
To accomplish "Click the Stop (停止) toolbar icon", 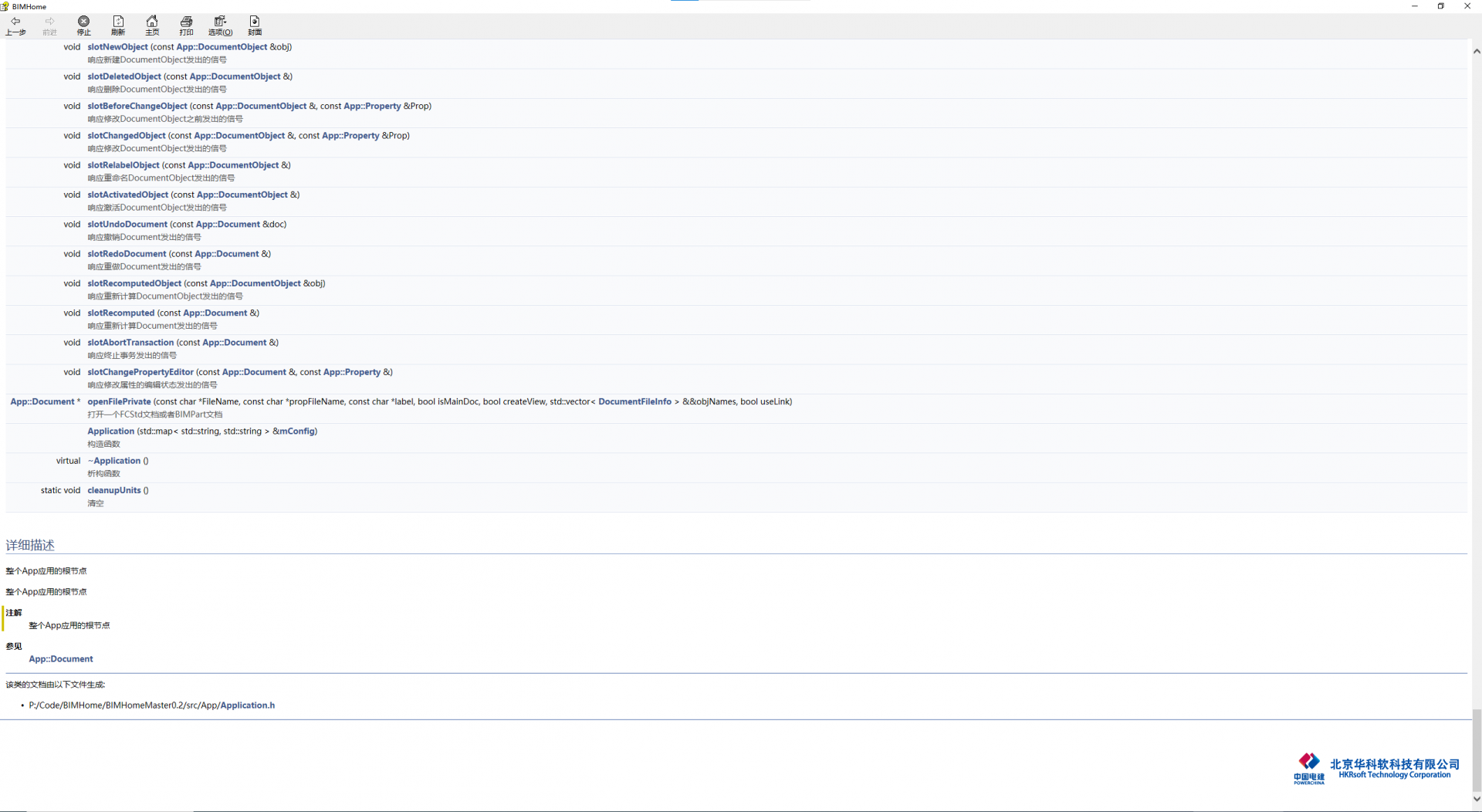I will tap(83, 25).
